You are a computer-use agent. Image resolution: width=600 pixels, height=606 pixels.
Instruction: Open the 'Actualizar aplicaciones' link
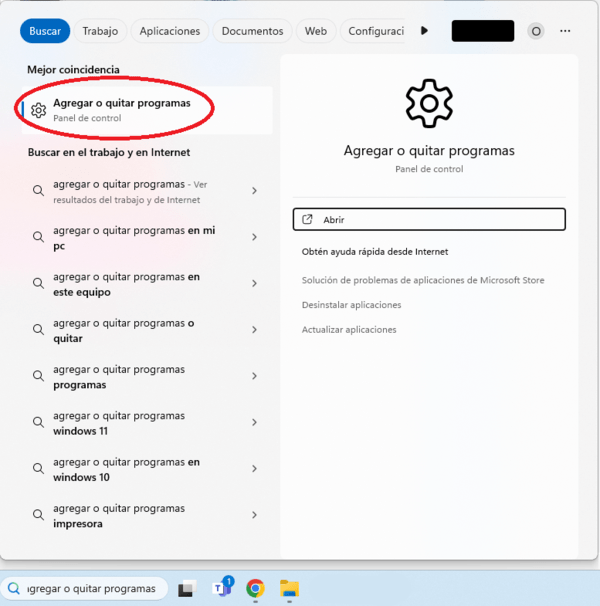(349, 330)
